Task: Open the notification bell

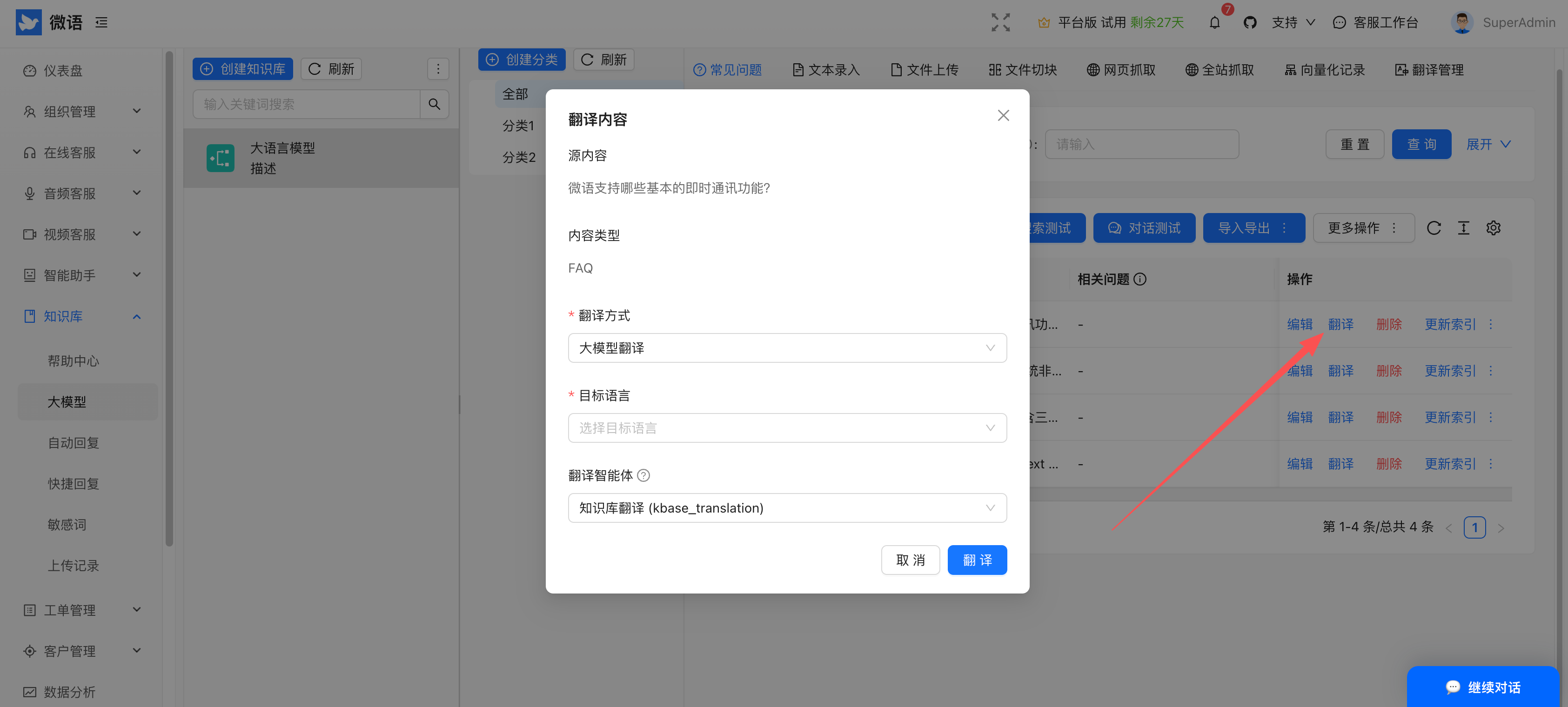Action: (x=1214, y=22)
